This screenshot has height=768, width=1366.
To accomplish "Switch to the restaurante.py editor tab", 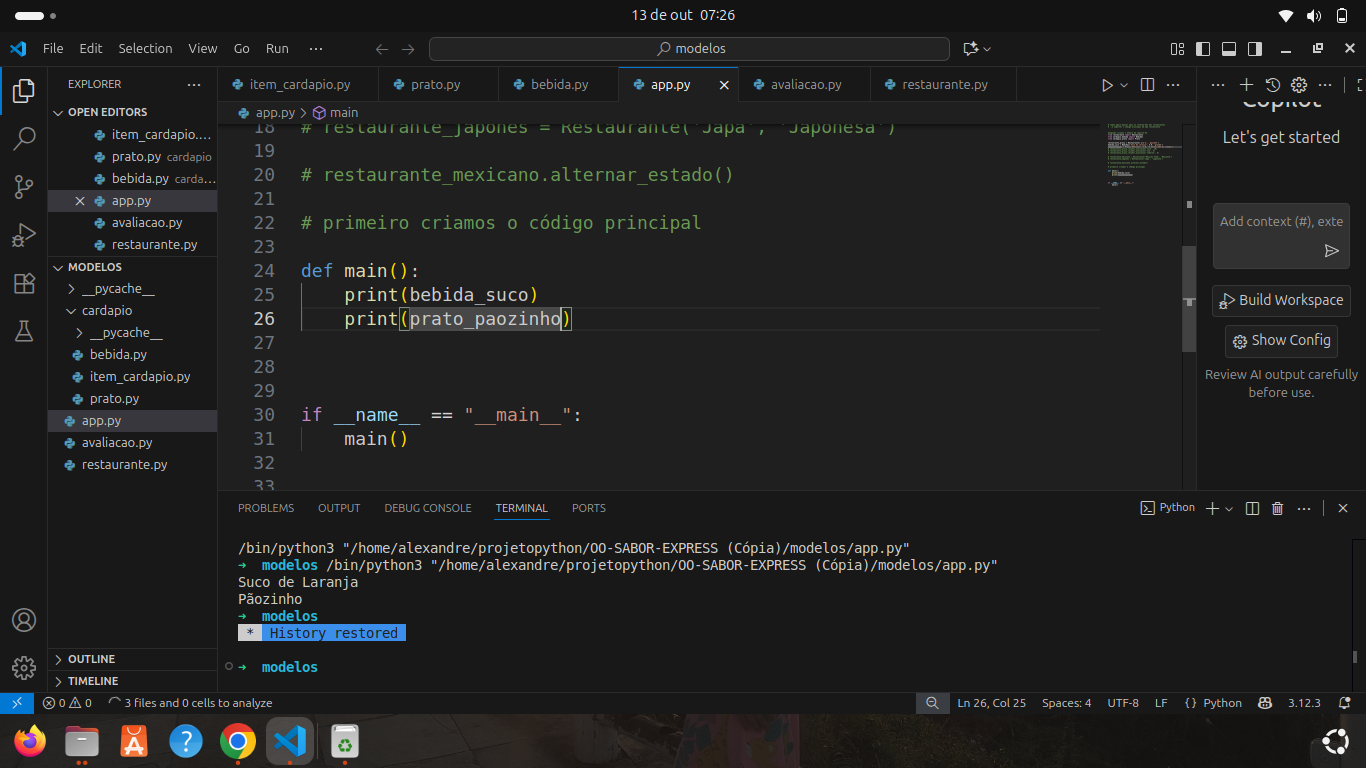I will pyautogui.click(x=944, y=85).
